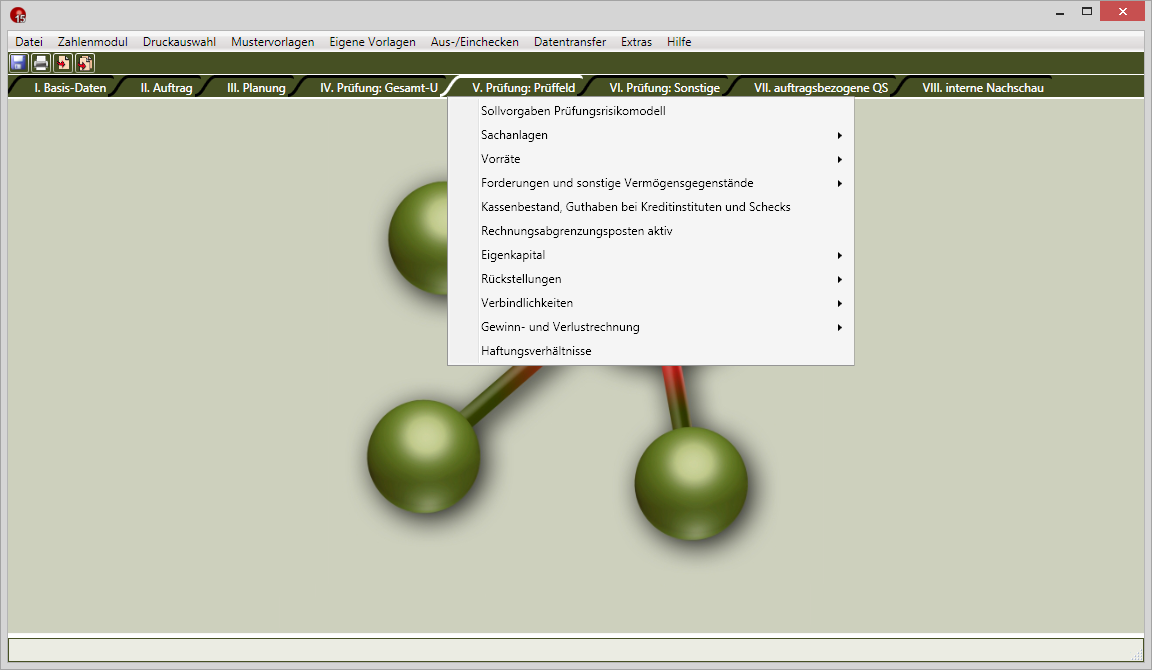The image size is (1152, 670).
Task: Open the IV. Prüfung: Gesamt-U tab
Action: (x=378, y=88)
